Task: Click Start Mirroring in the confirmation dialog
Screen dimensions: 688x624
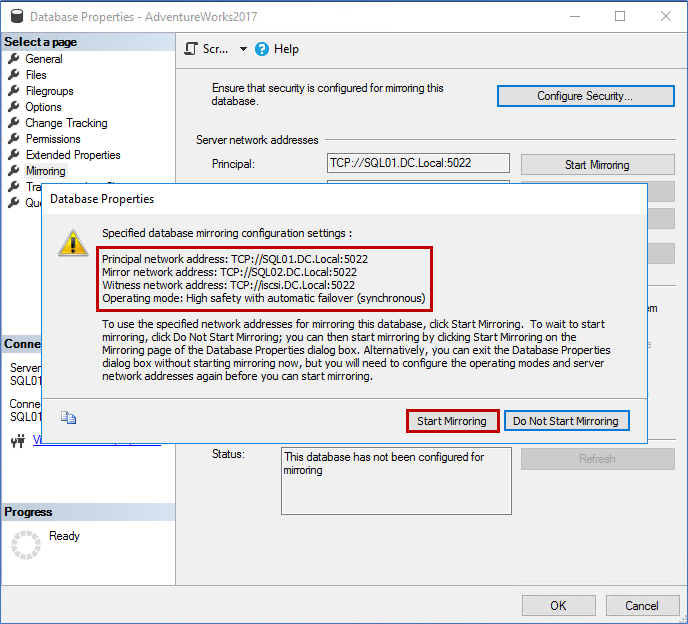Action: click(452, 421)
